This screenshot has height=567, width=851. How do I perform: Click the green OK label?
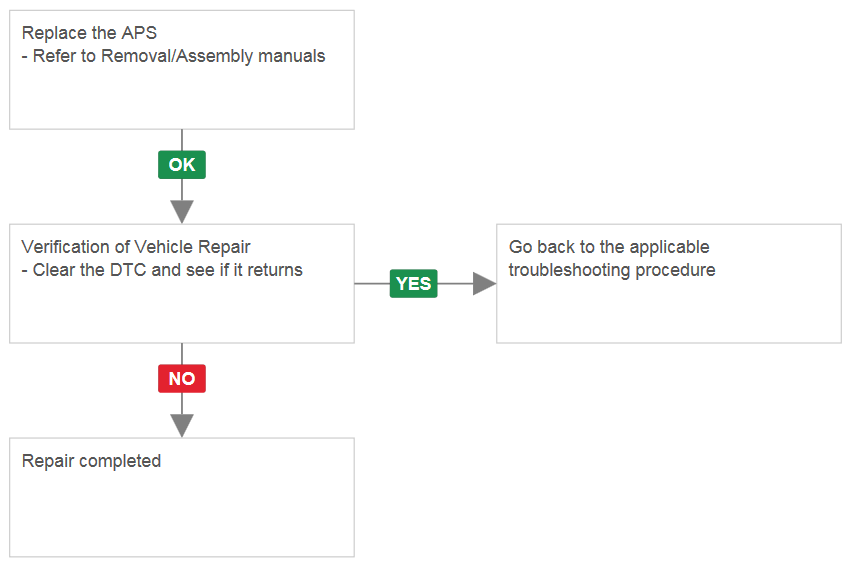tap(182, 164)
